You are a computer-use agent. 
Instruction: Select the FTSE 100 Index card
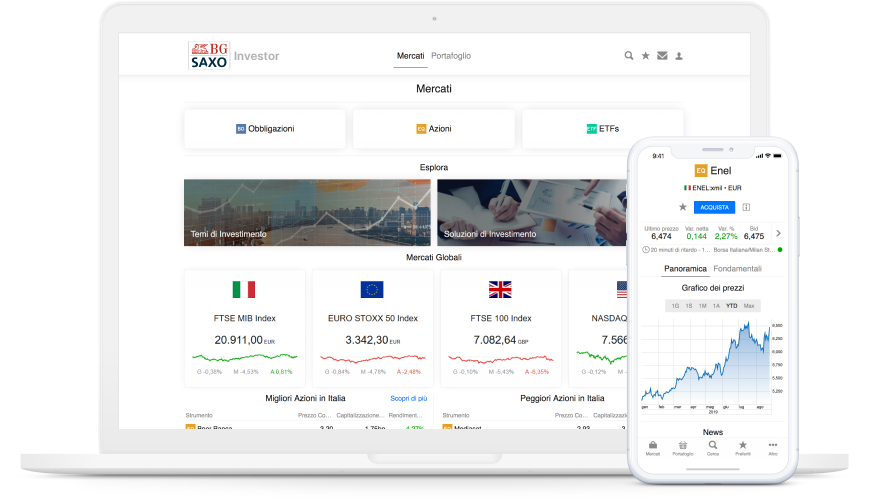501,328
